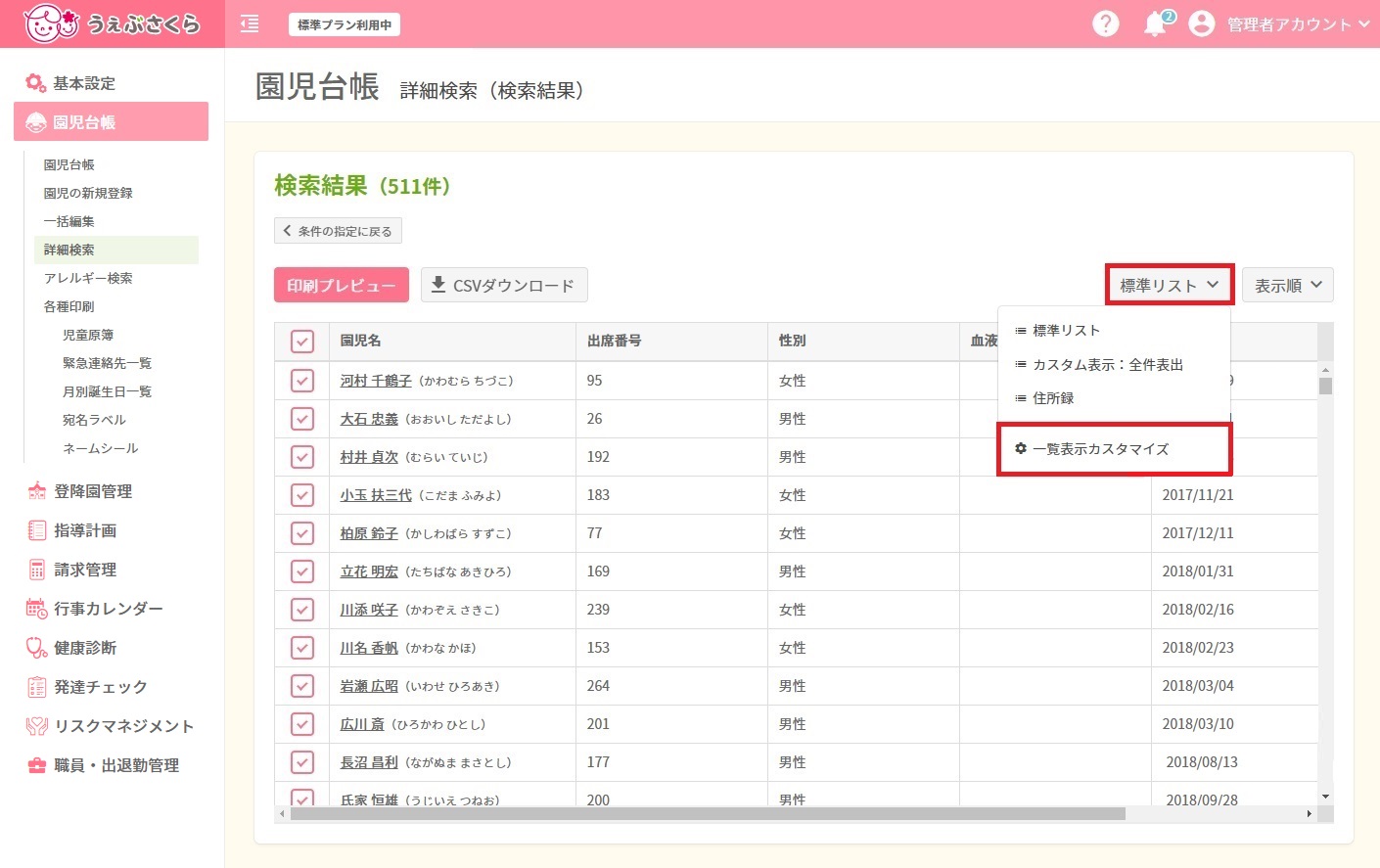The width and height of the screenshot is (1380, 868).
Task: Toggle the select-all checkbox in the header
Action: pyautogui.click(x=302, y=342)
